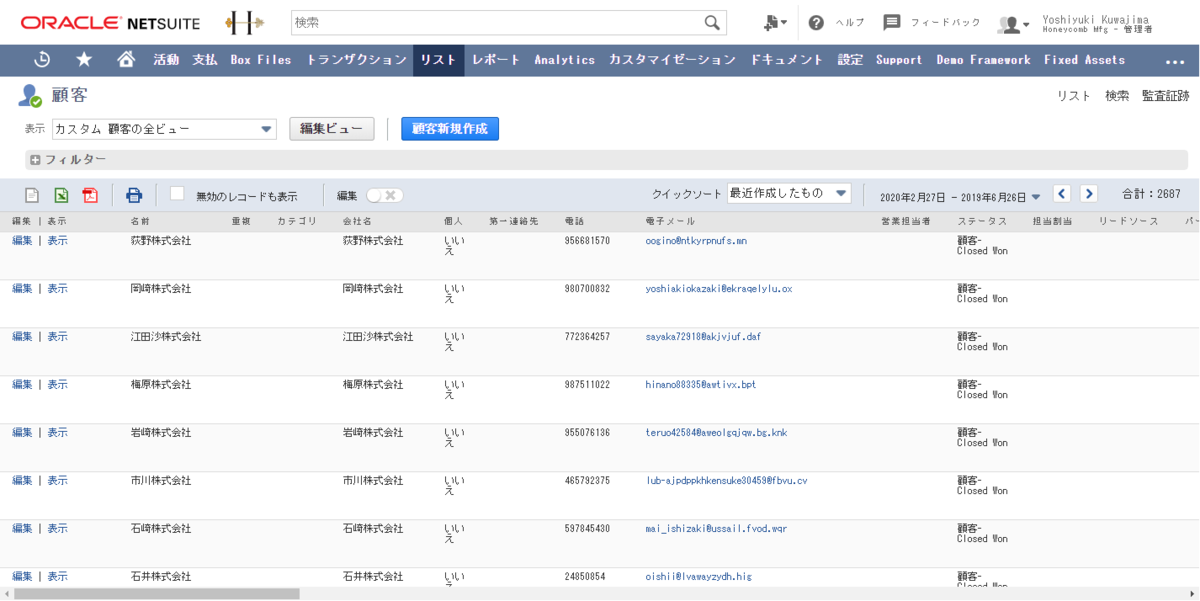1200x601 pixels.
Task: Click the 顧客新規作成 button
Action: point(450,129)
